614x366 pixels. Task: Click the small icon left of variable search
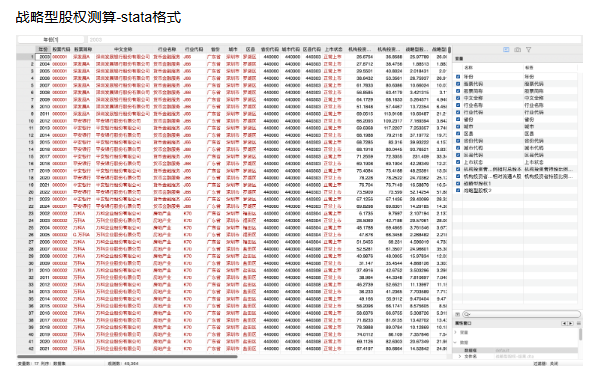point(457,314)
